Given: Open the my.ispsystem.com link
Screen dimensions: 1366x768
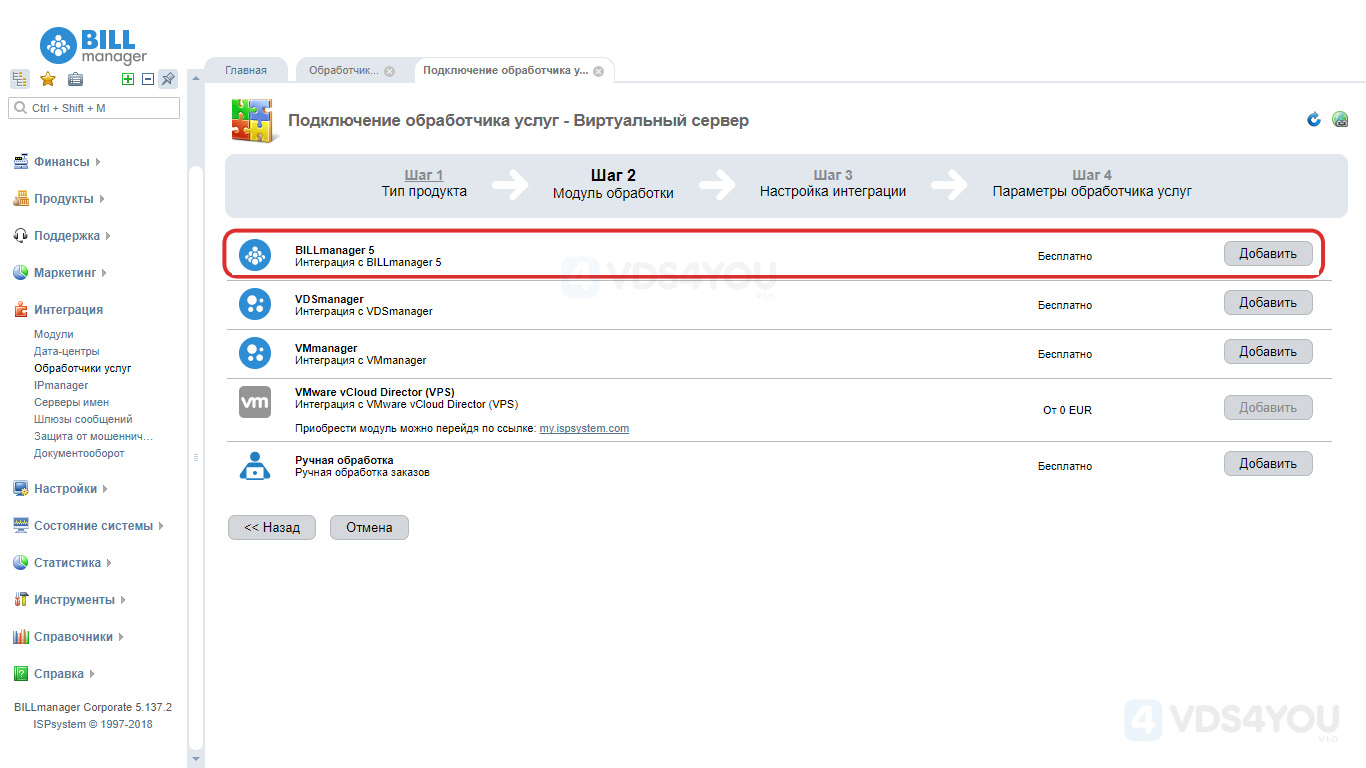Looking at the screenshot, I should [x=584, y=428].
